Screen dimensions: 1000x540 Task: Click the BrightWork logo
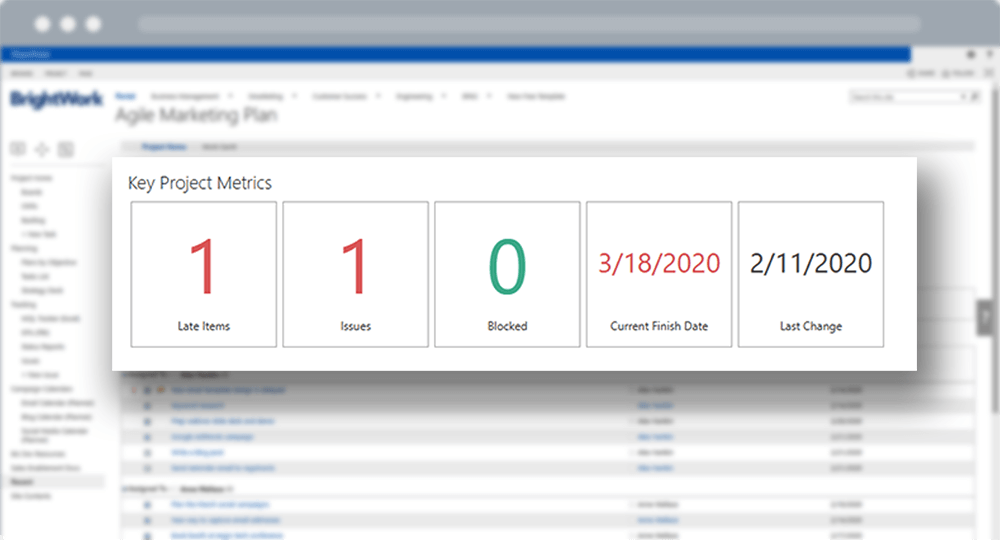(53, 100)
